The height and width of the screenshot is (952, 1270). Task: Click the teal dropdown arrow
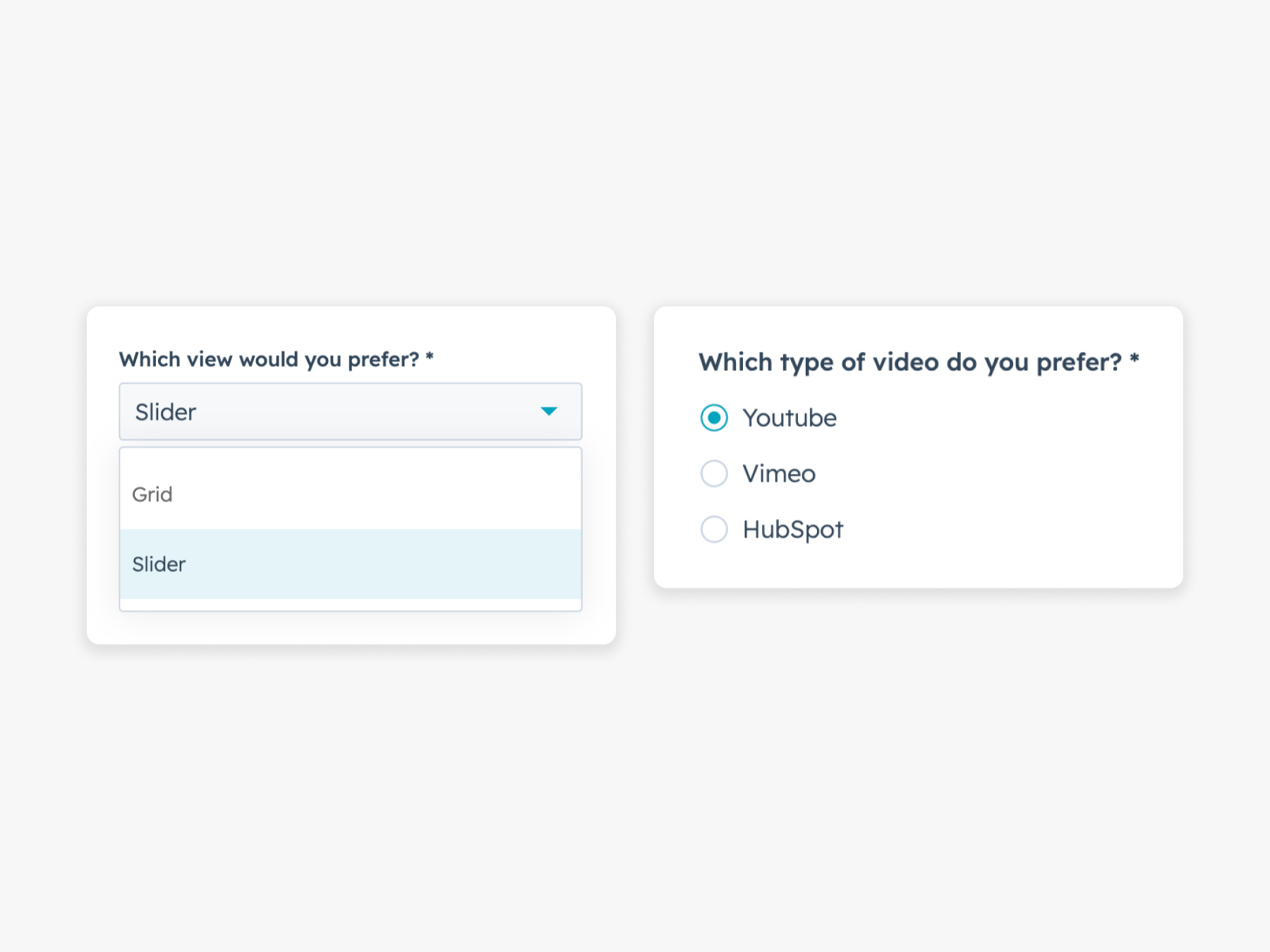coord(550,412)
